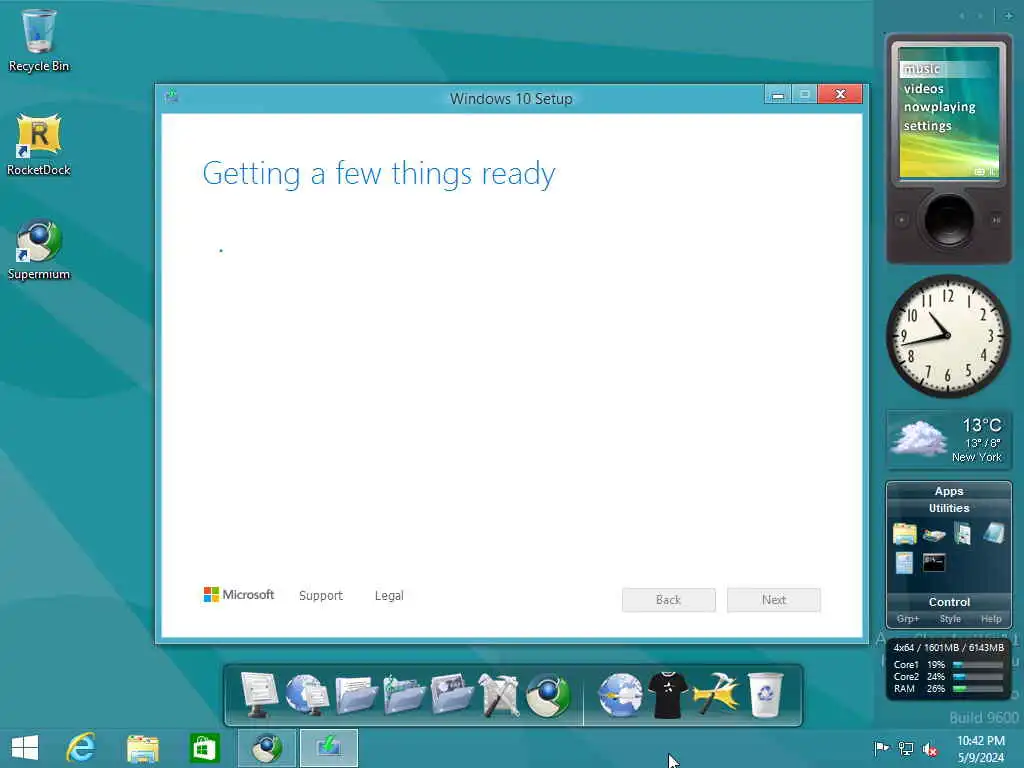This screenshot has height=768, width=1024.
Task: Click the Back button in Setup
Action: click(x=669, y=600)
